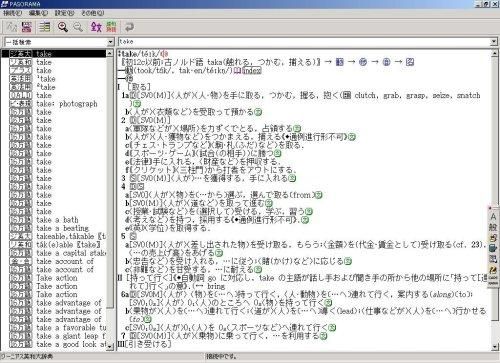This screenshot has width=500, height=363.
Task: Click the 'take' search input field
Action: pyautogui.click(x=304, y=42)
